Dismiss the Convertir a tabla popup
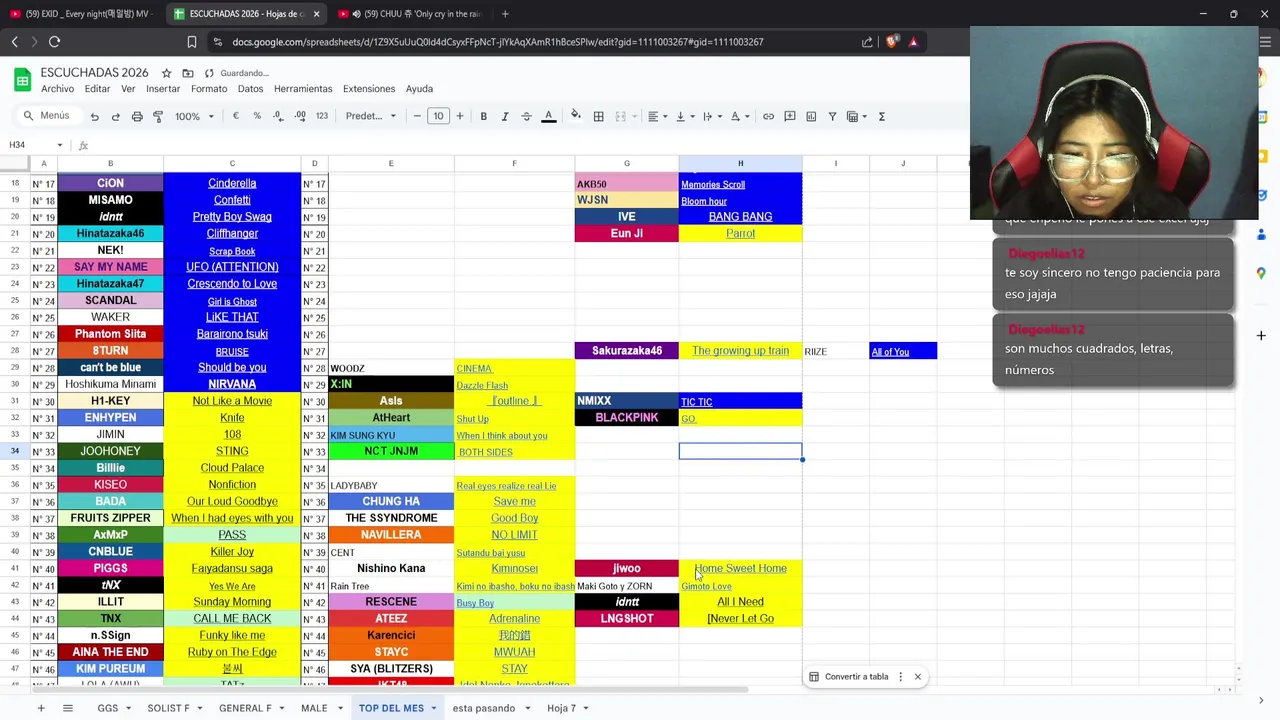 (x=917, y=677)
